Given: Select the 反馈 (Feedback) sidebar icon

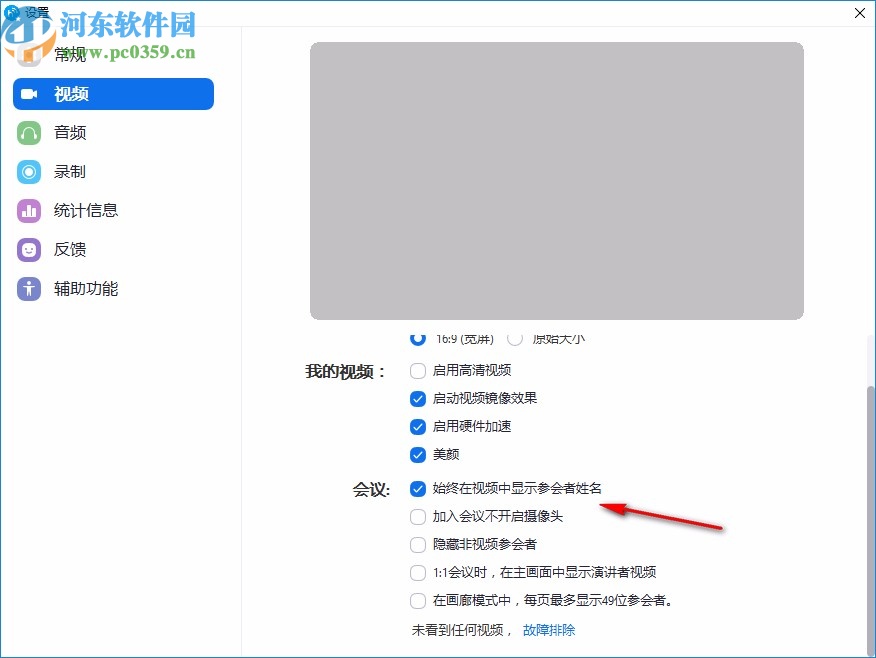Looking at the screenshot, I should (28, 249).
